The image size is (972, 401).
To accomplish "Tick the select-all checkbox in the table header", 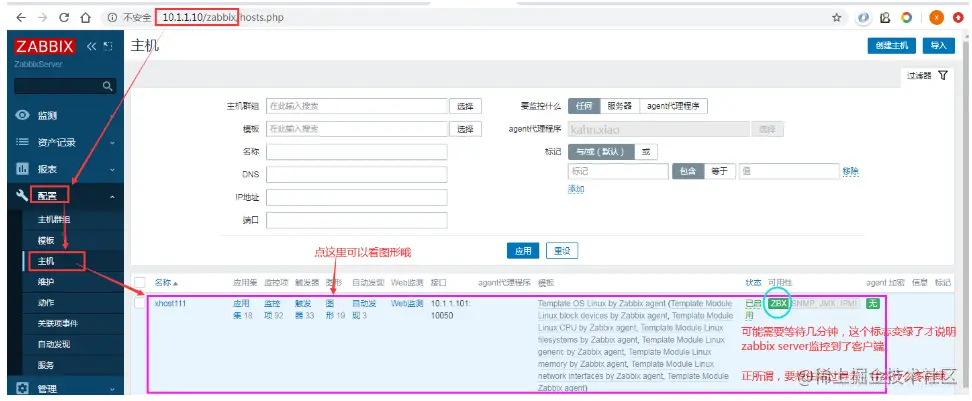I will coord(140,282).
